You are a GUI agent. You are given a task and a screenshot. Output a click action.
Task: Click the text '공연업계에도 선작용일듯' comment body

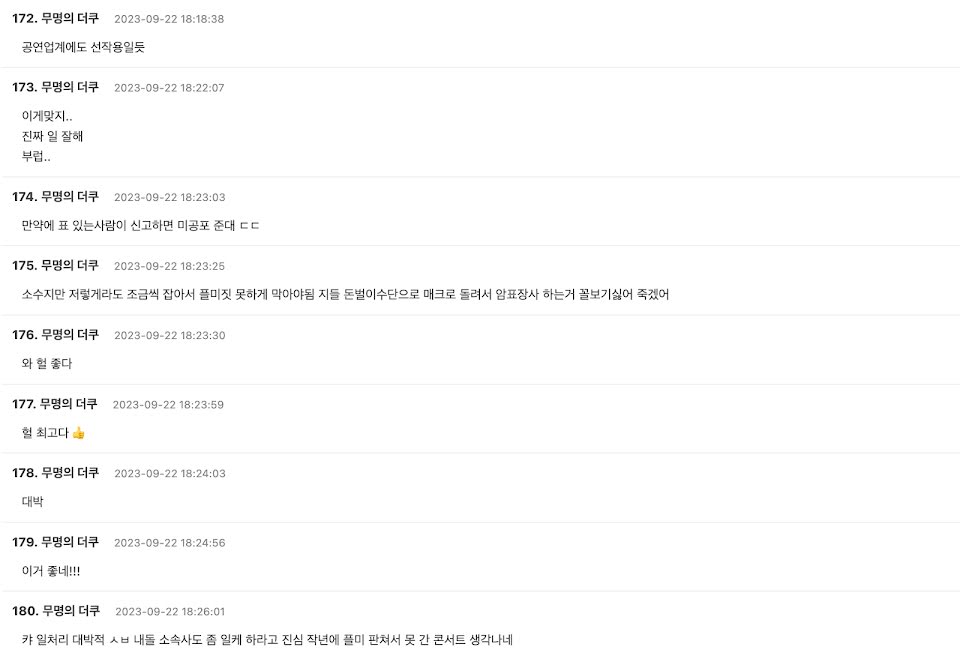pyautogui.click(x=83, y=47)
